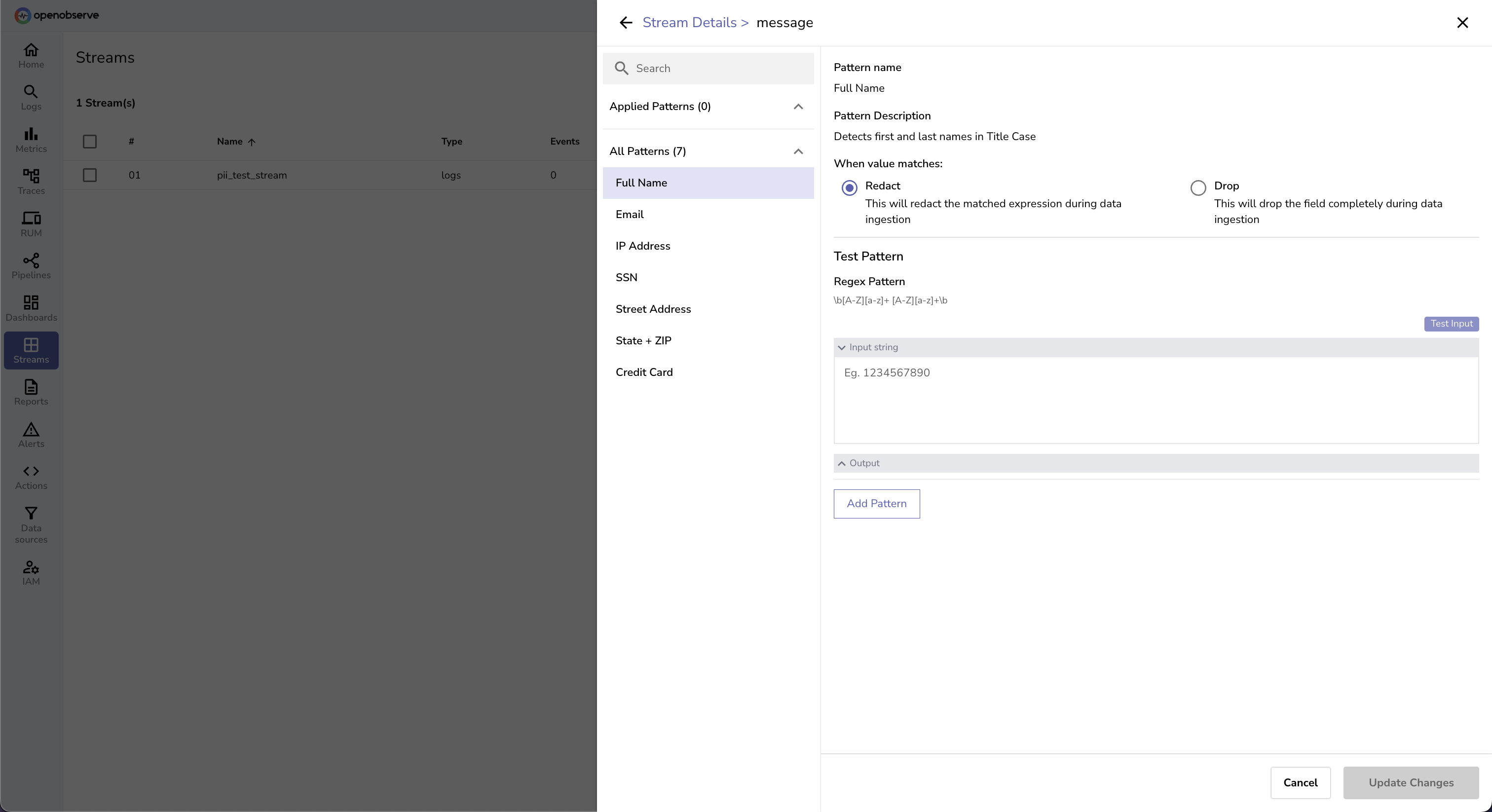Screen dimensions: 1492x812
Task: Open the Alerts sidebar icon
Action: (x=31, y=435)
